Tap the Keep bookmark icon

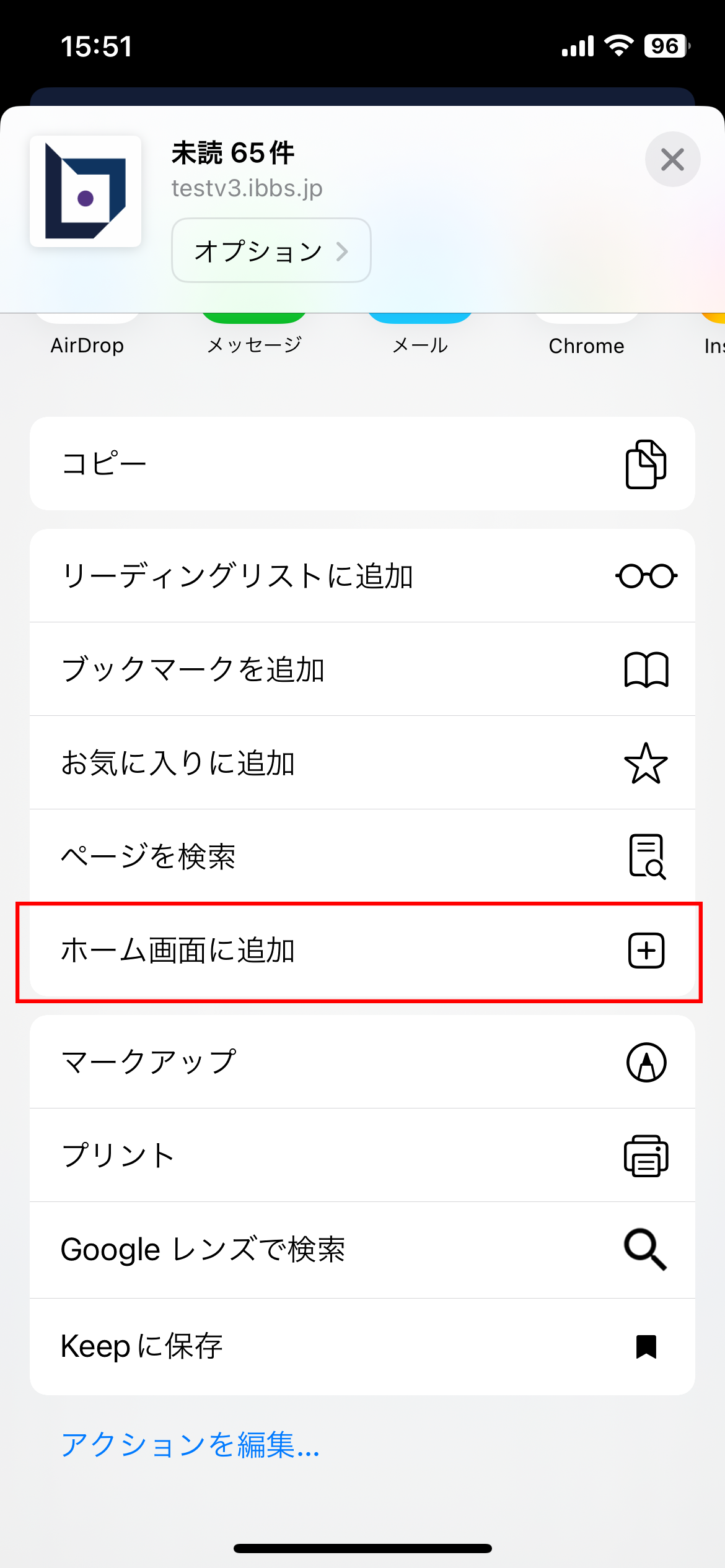coord(646,1347)
